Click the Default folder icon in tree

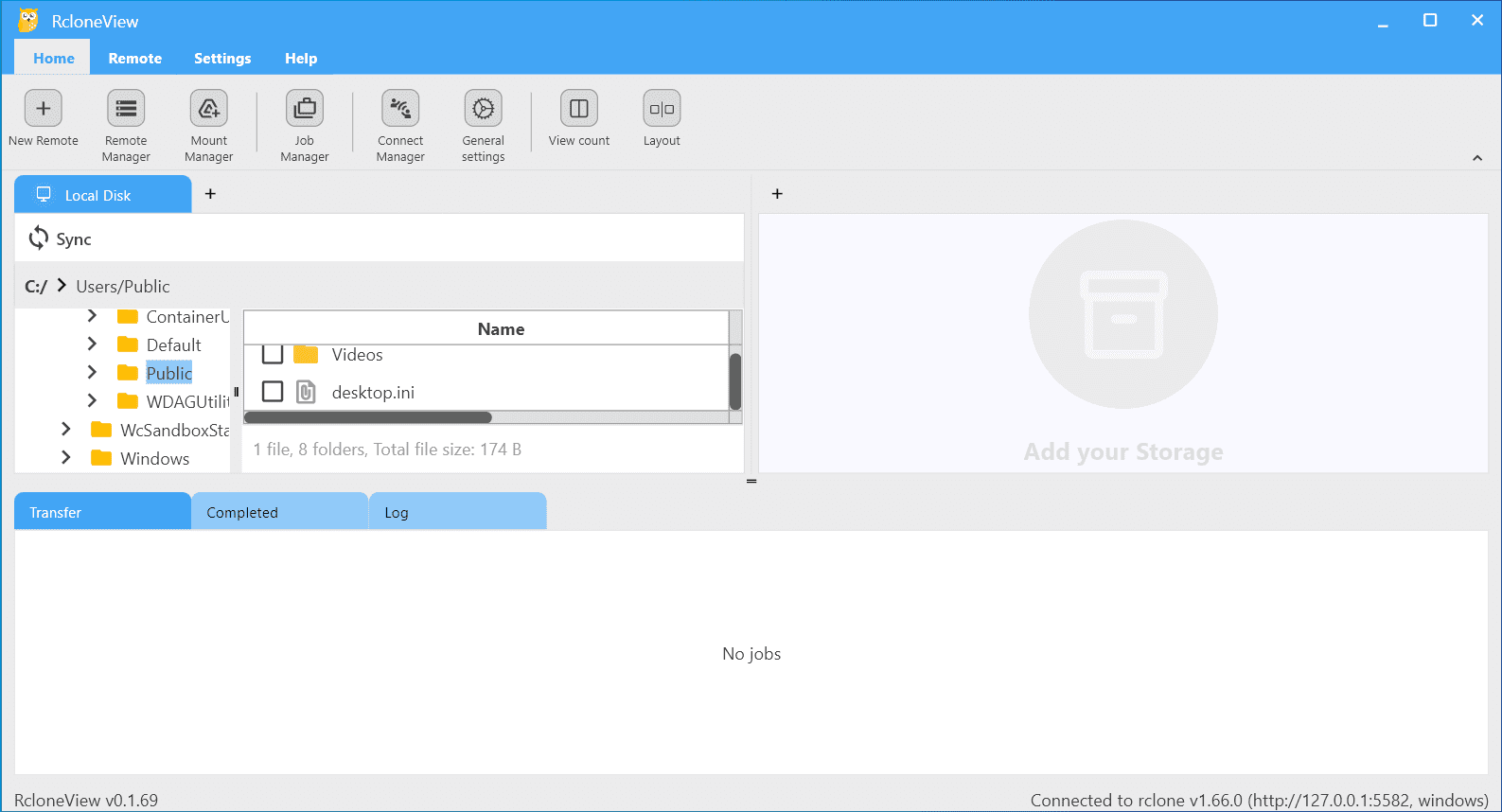128,344
